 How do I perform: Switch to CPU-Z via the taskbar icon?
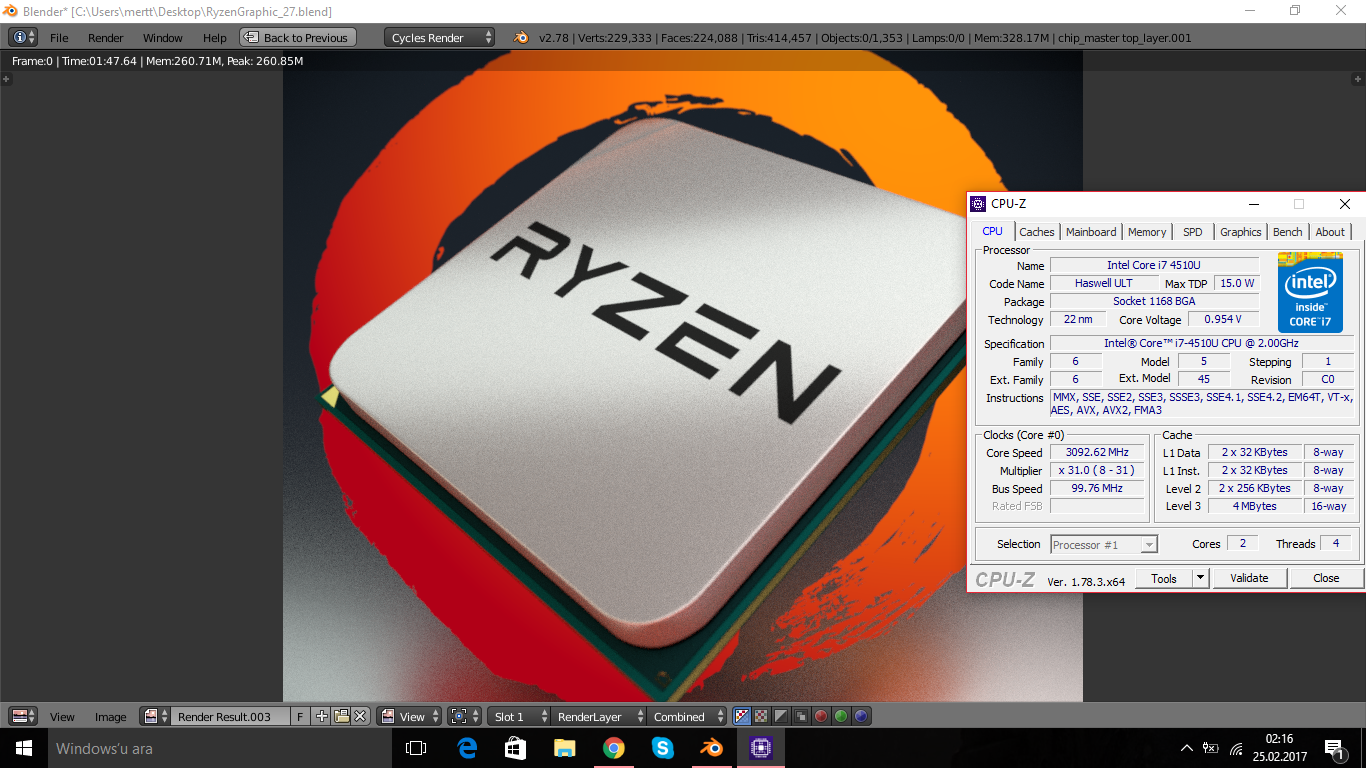point(761,748)
